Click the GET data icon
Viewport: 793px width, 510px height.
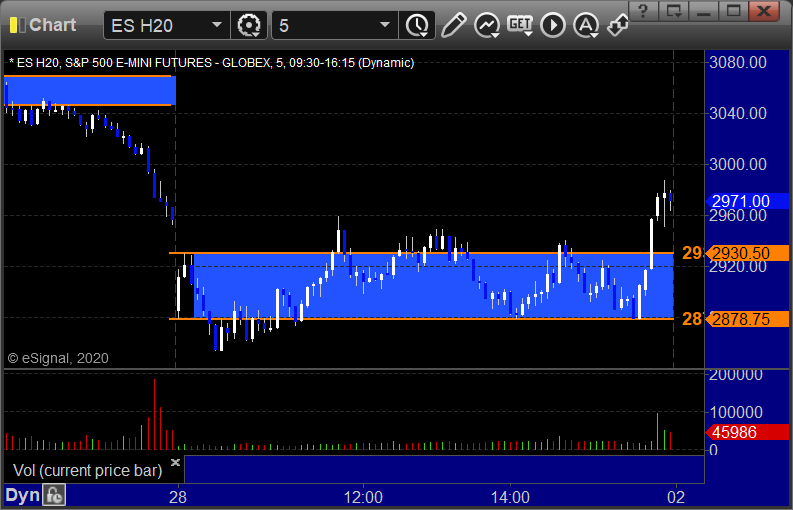click(520, 25)
